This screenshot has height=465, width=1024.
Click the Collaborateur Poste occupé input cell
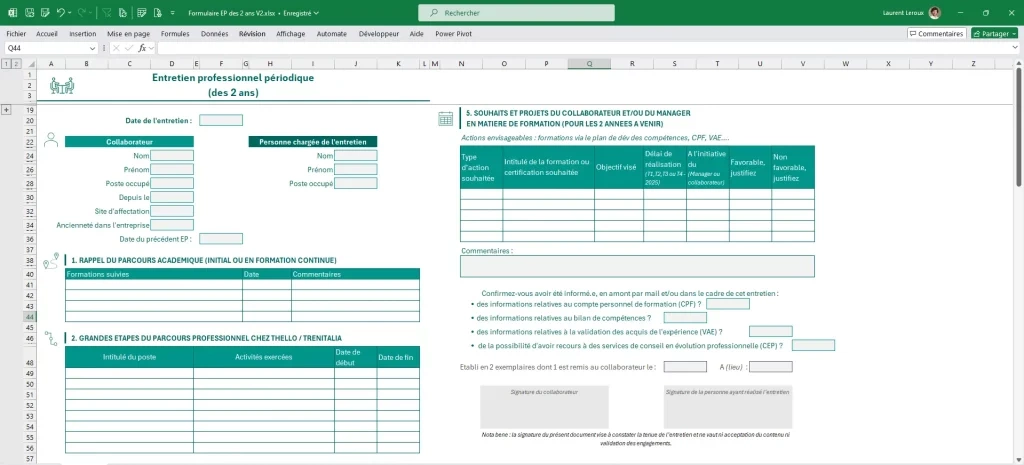(172, 184)
